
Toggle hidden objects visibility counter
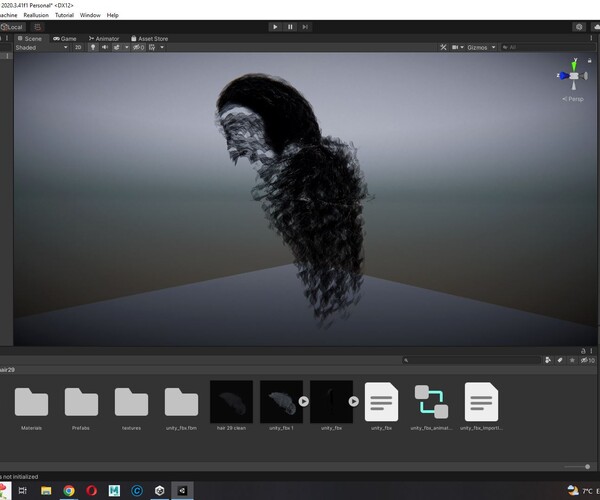(x=139, y=47)
